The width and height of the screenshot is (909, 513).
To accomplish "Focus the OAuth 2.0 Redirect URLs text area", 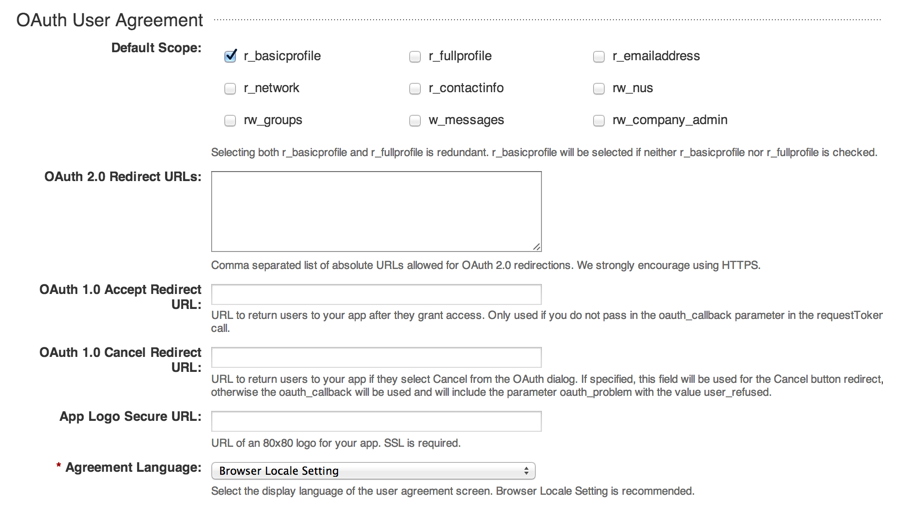I will pos(376,211).
